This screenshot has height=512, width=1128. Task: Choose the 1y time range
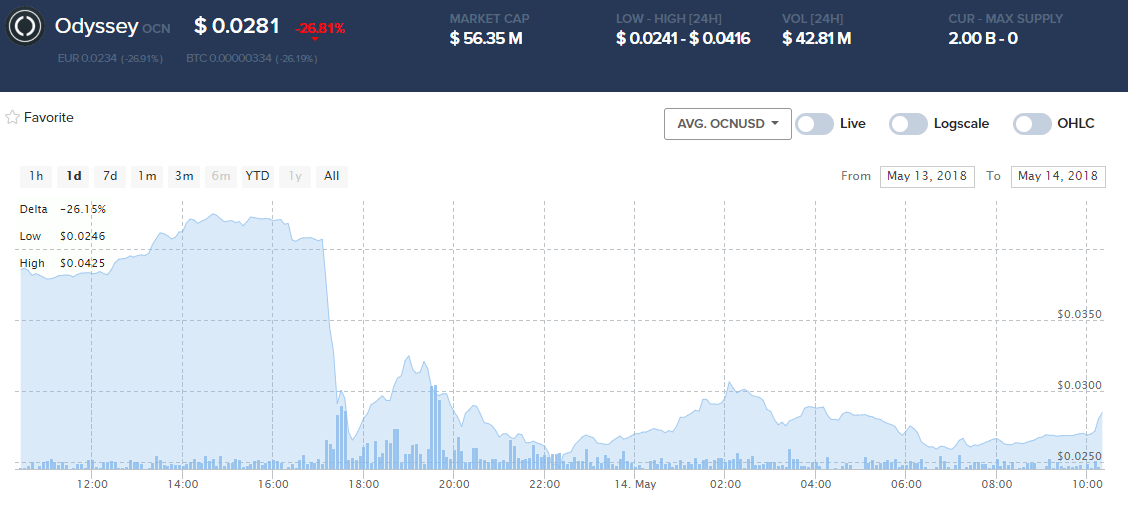click(x=295, y=176)
